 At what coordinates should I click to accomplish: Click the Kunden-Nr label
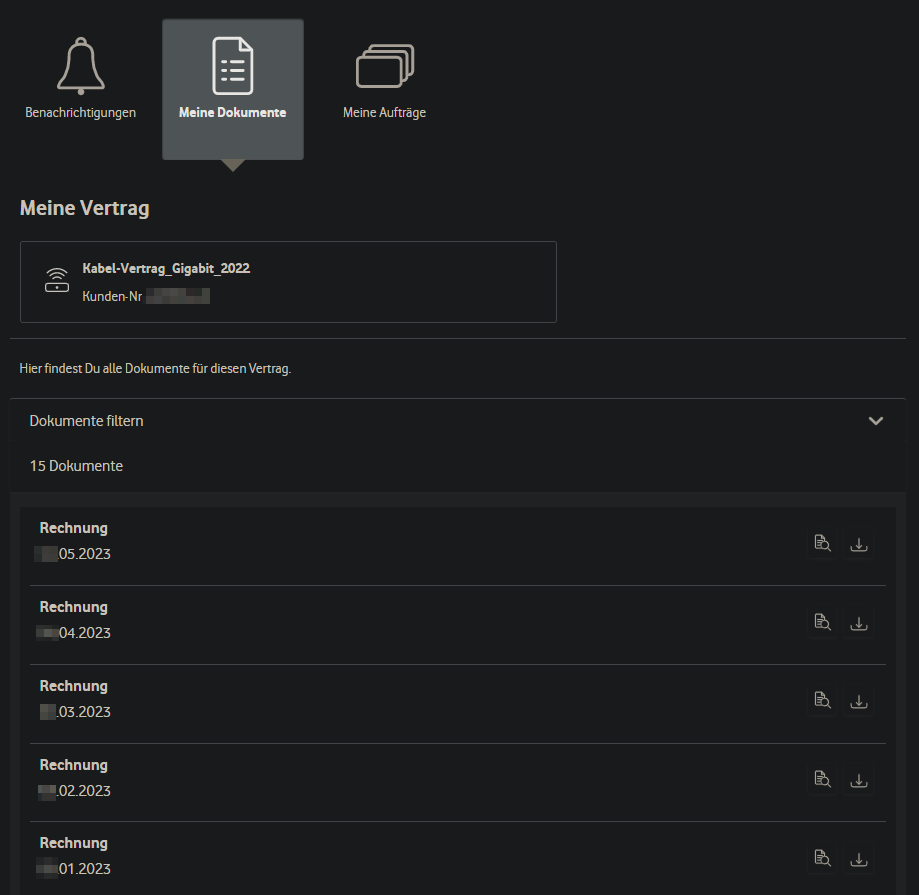coord(112,297)
